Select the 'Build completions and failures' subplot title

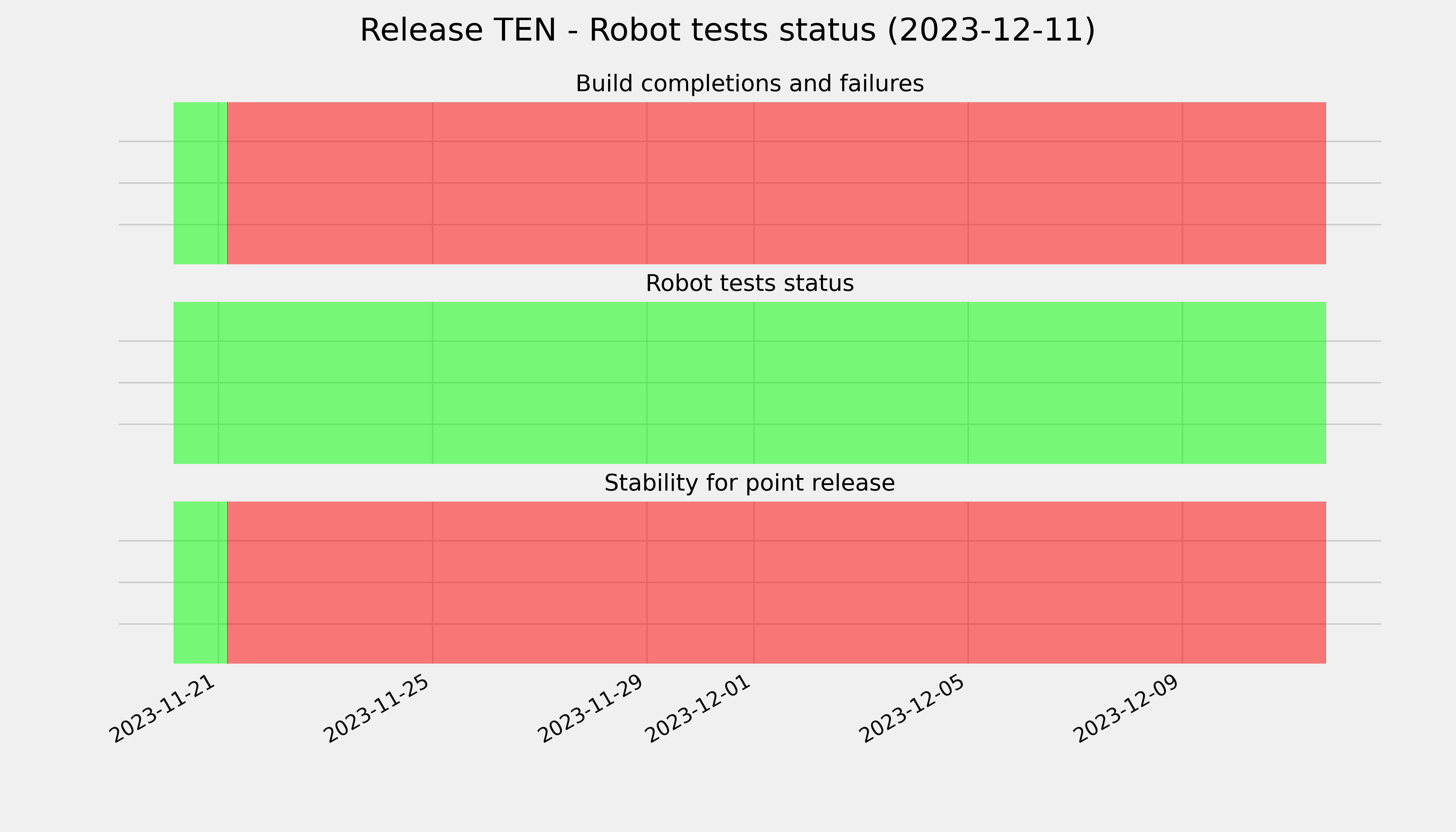coord(749,84)
